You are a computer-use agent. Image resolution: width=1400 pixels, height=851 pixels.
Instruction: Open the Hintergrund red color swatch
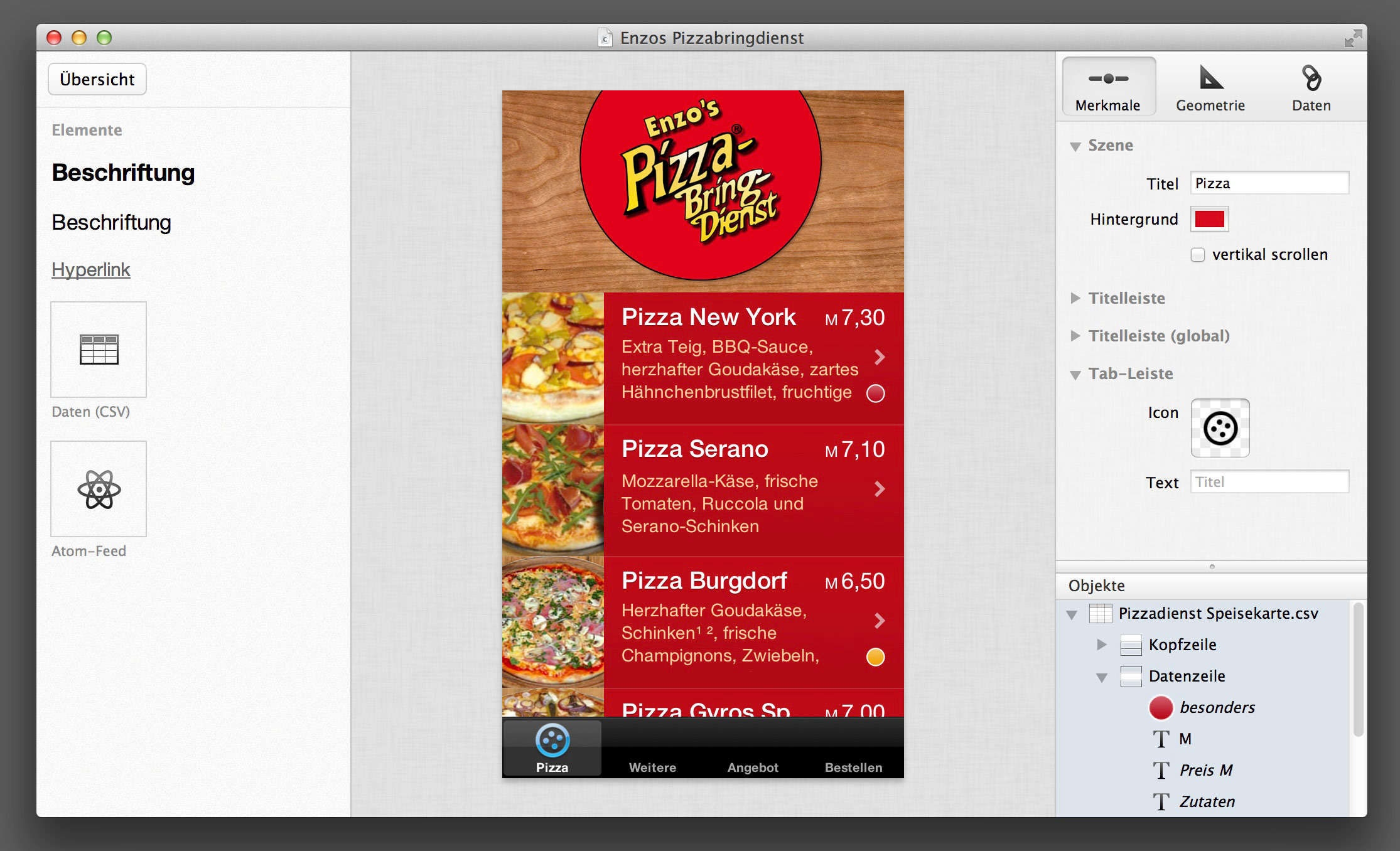click(1210, 219)
